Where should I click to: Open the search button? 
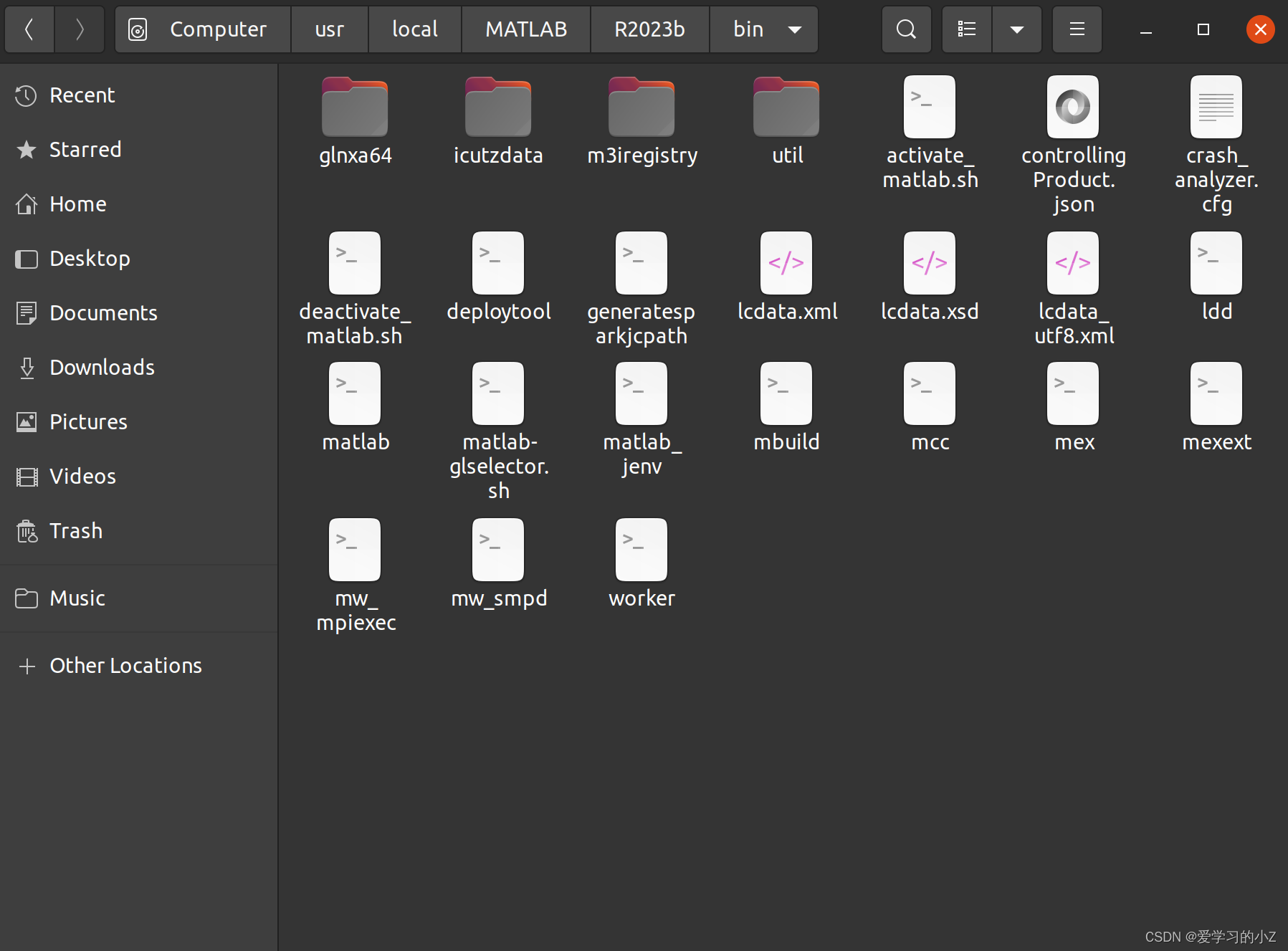[x=906, y=29]
